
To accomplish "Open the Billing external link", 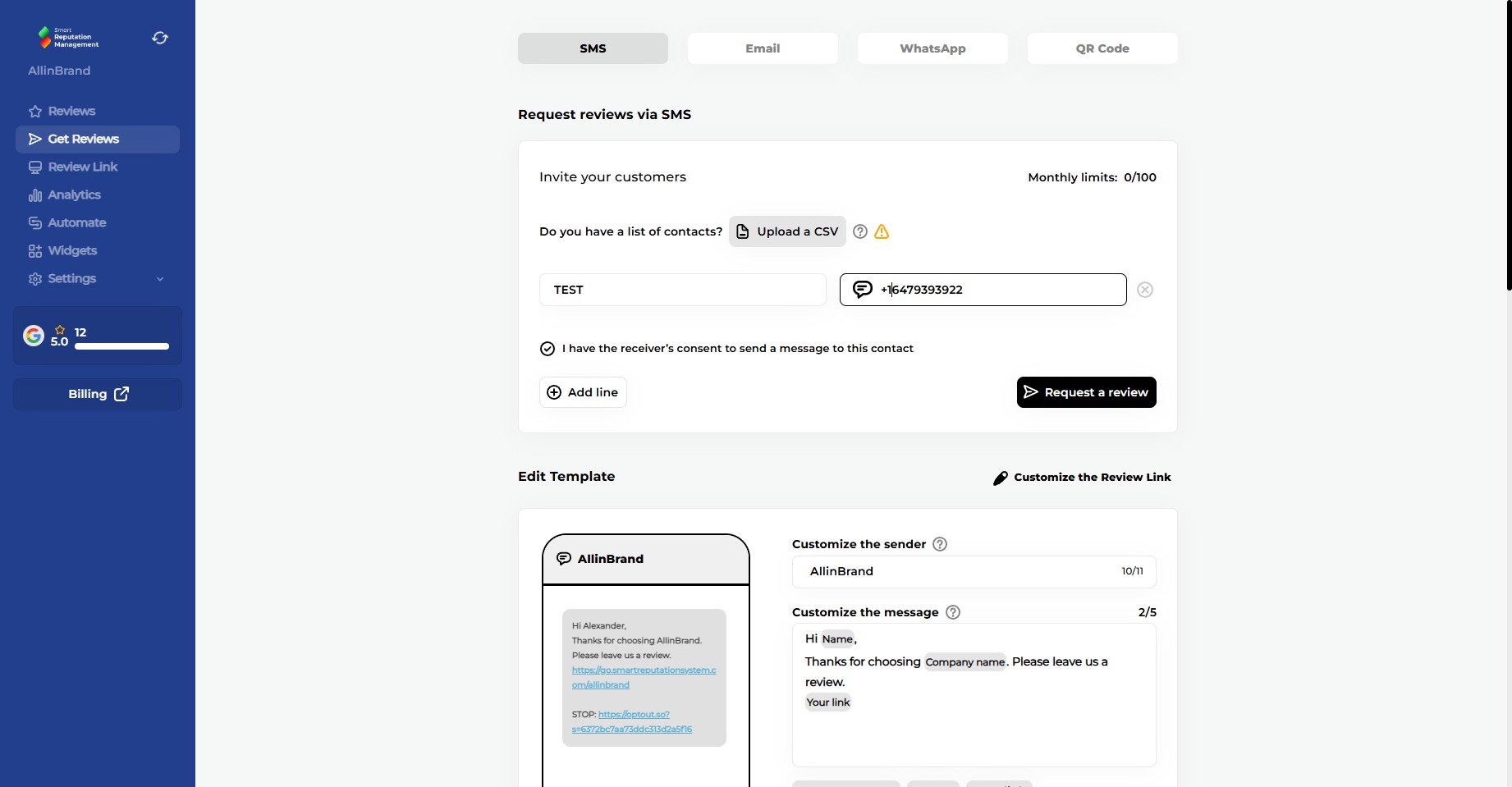I will tap(98, 394).
